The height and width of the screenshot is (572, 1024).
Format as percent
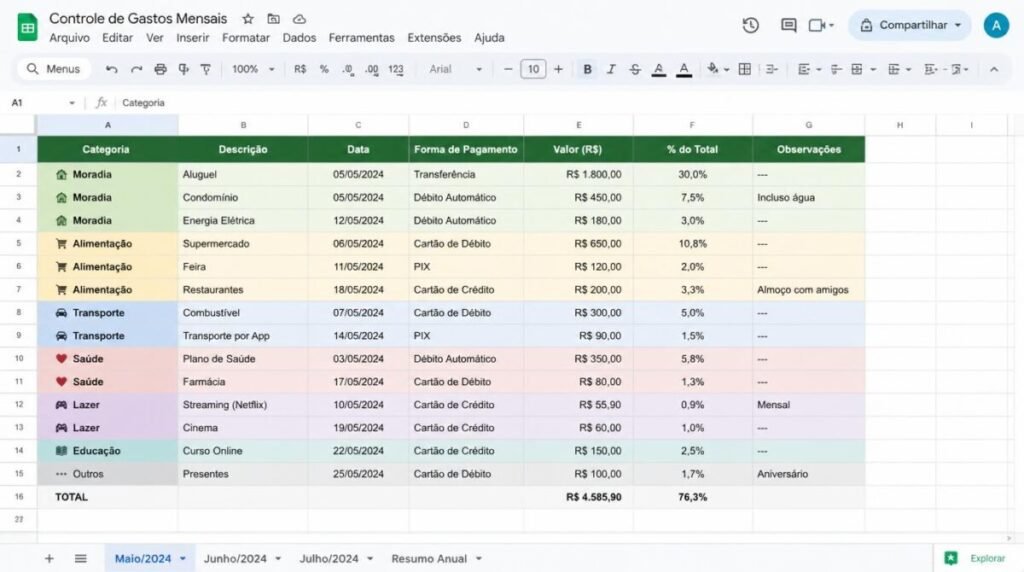[x=324, y=69]
